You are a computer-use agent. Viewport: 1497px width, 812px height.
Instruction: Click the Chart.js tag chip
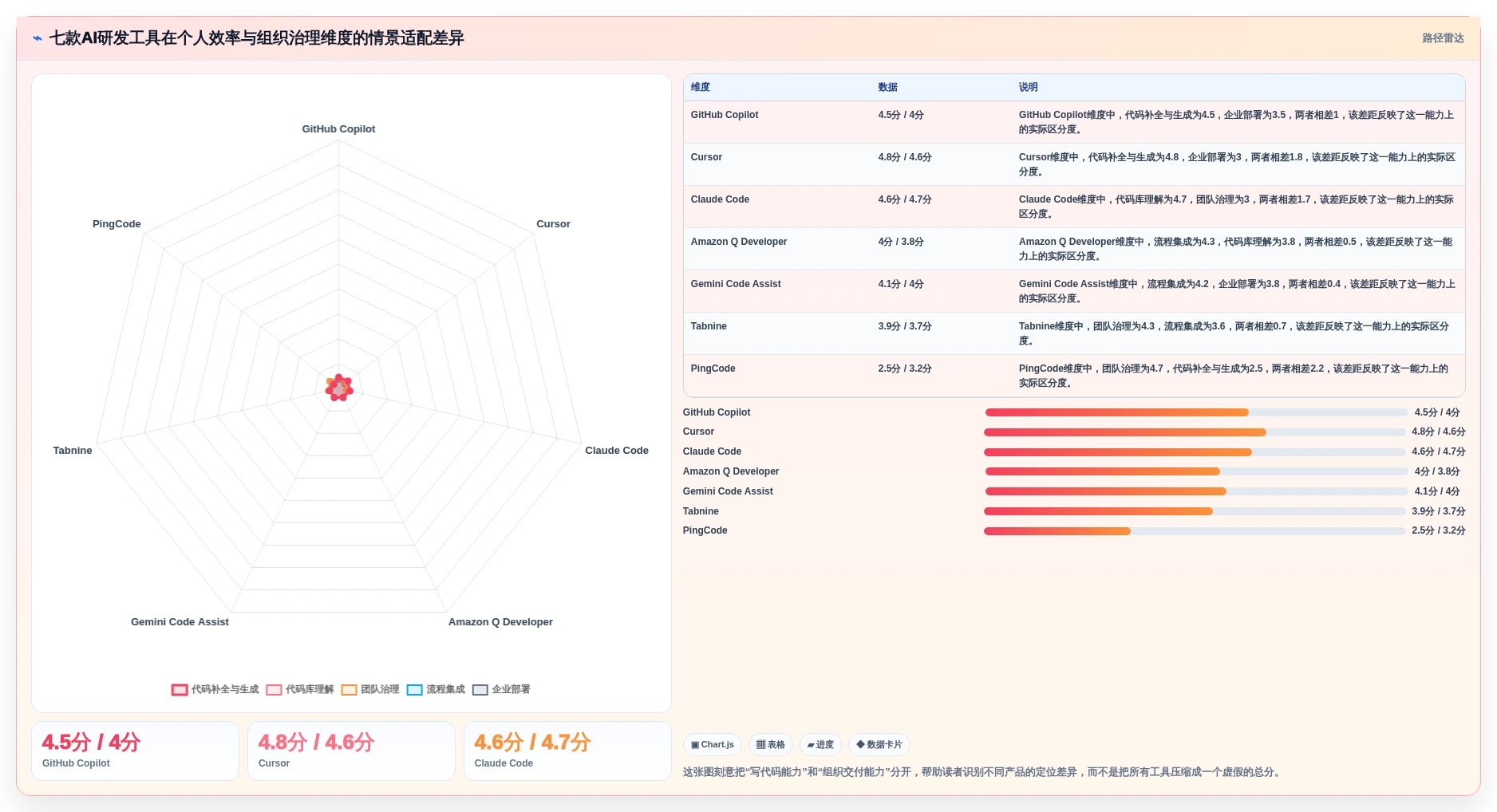[713, 745]
